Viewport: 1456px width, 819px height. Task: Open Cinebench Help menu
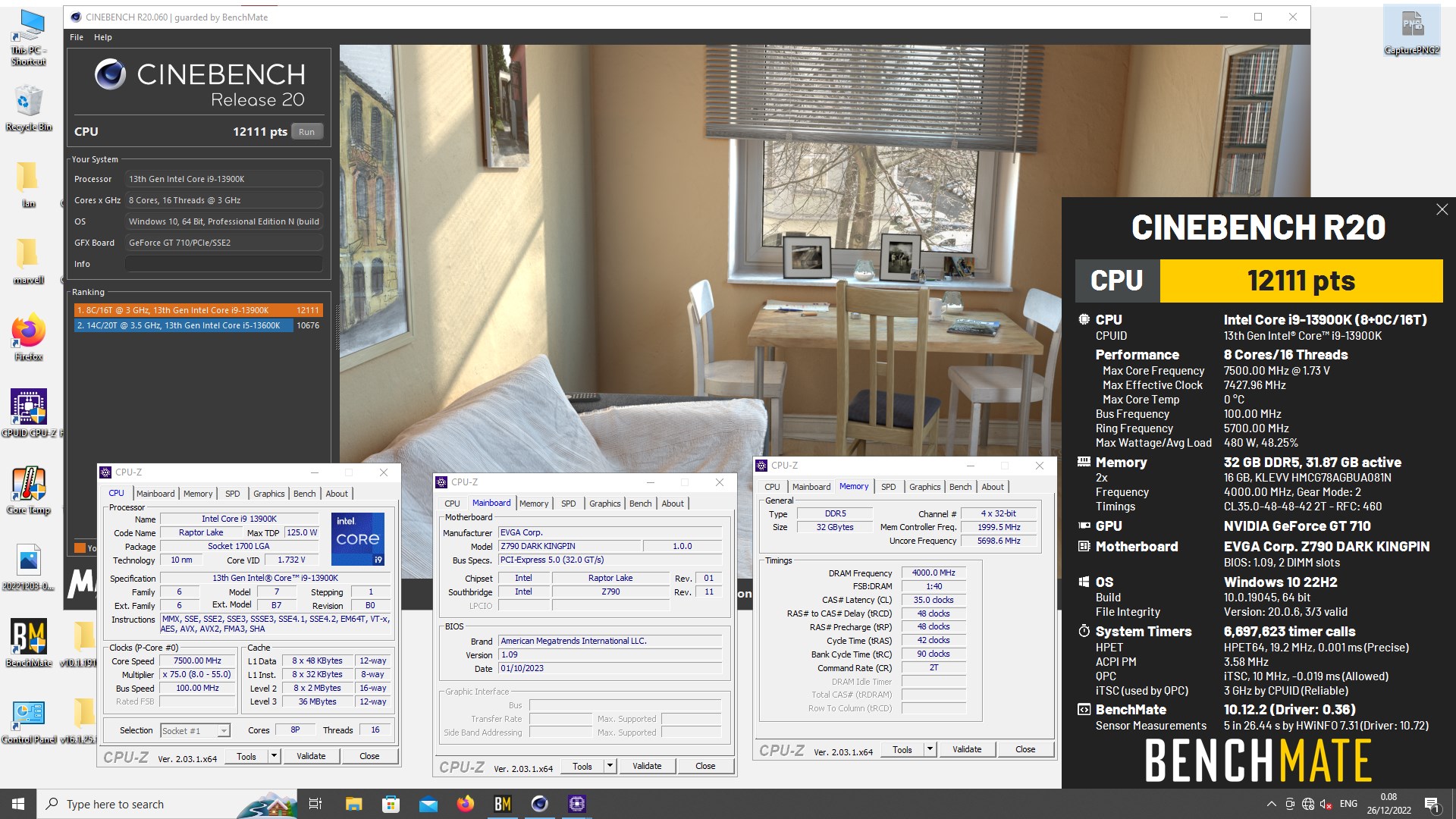click(103, 37)
